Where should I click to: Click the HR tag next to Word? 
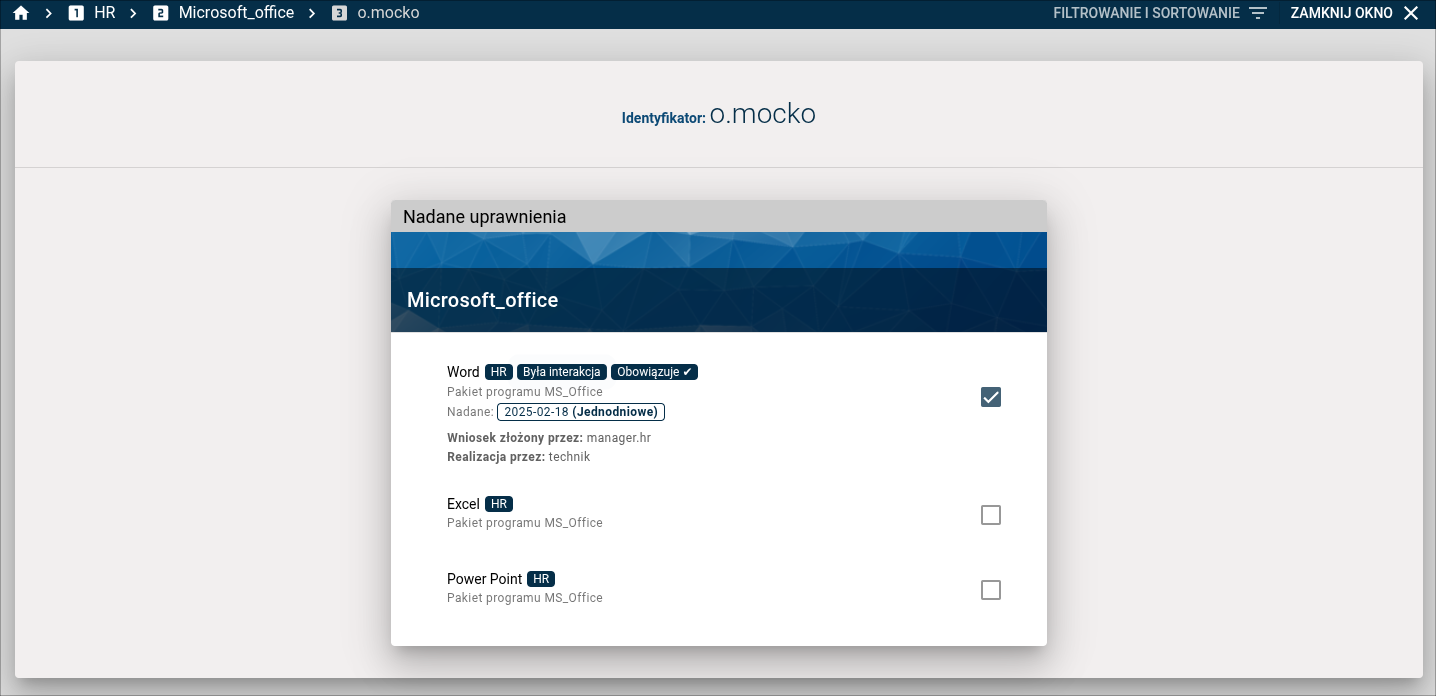tap(499, 372)
